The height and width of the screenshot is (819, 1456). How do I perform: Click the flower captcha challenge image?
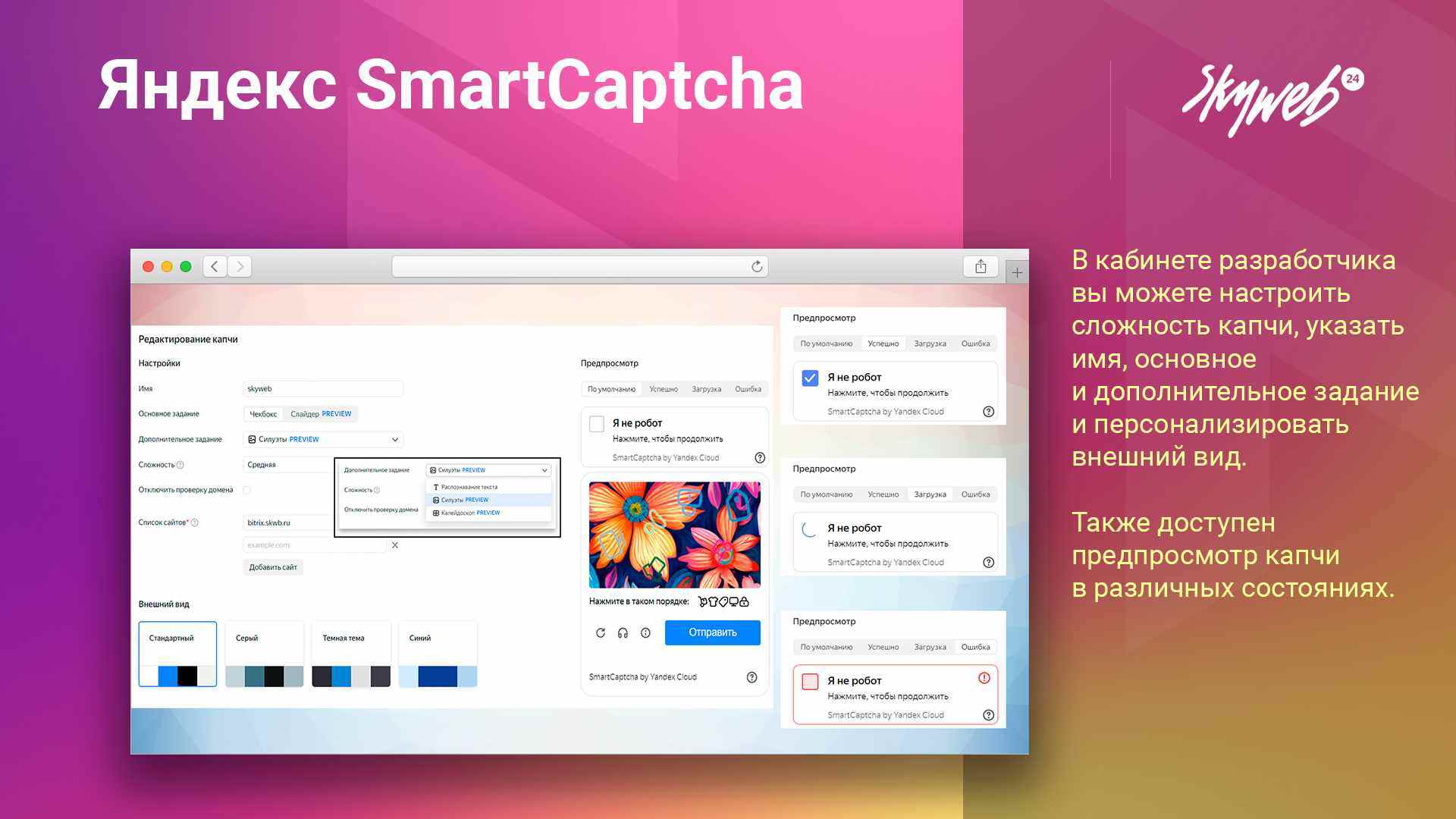click(675, 535)
